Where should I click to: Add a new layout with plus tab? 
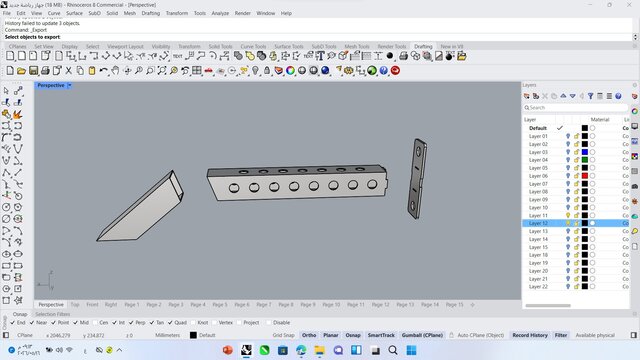click(x=472, y=305)
